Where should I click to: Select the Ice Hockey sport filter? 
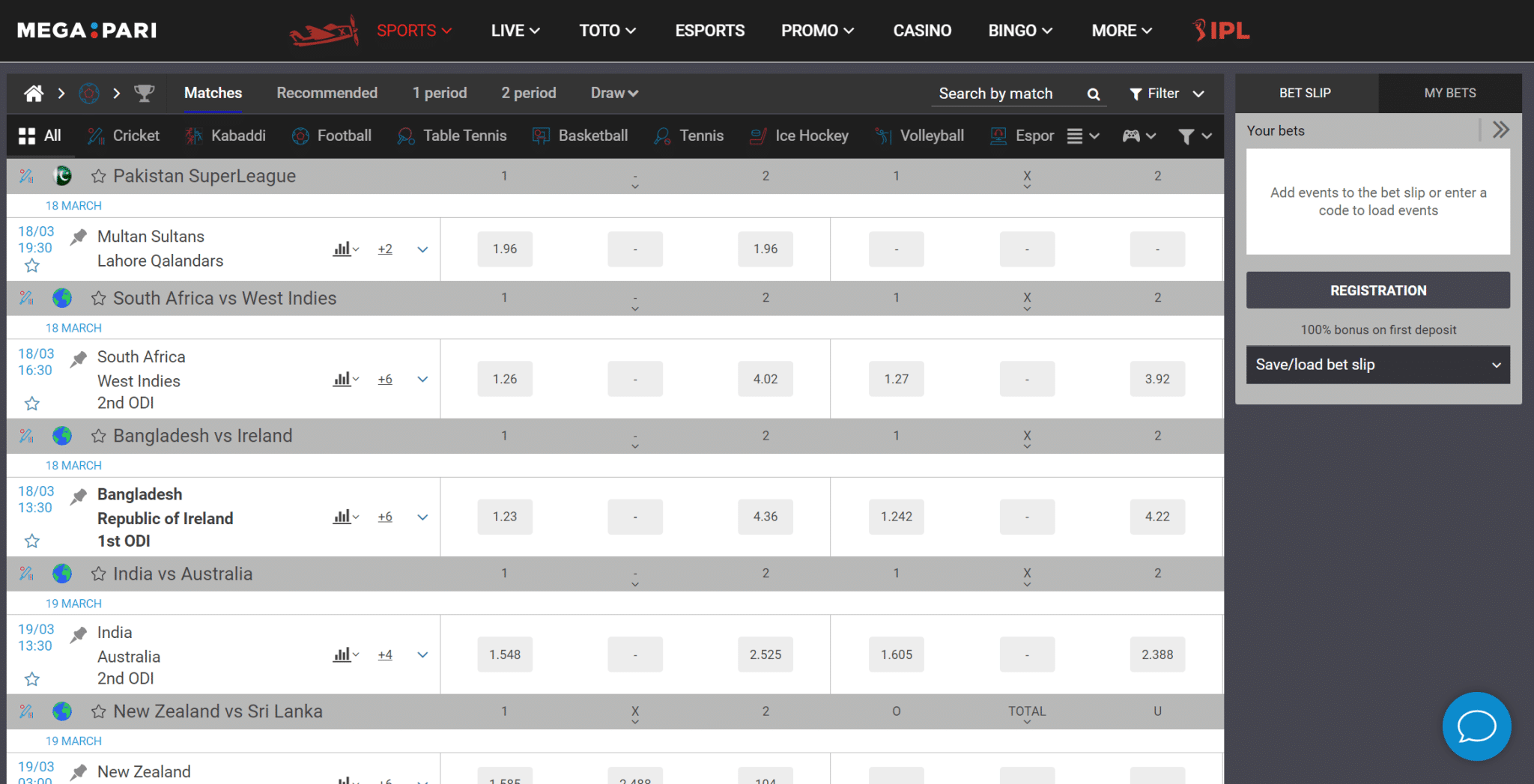[x=799, y=136]
